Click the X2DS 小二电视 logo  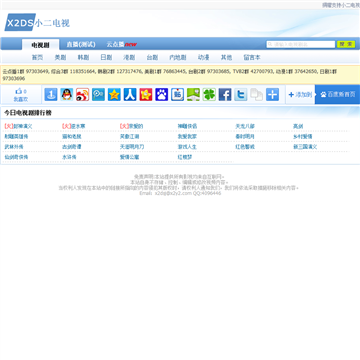(x=37, y=23)
